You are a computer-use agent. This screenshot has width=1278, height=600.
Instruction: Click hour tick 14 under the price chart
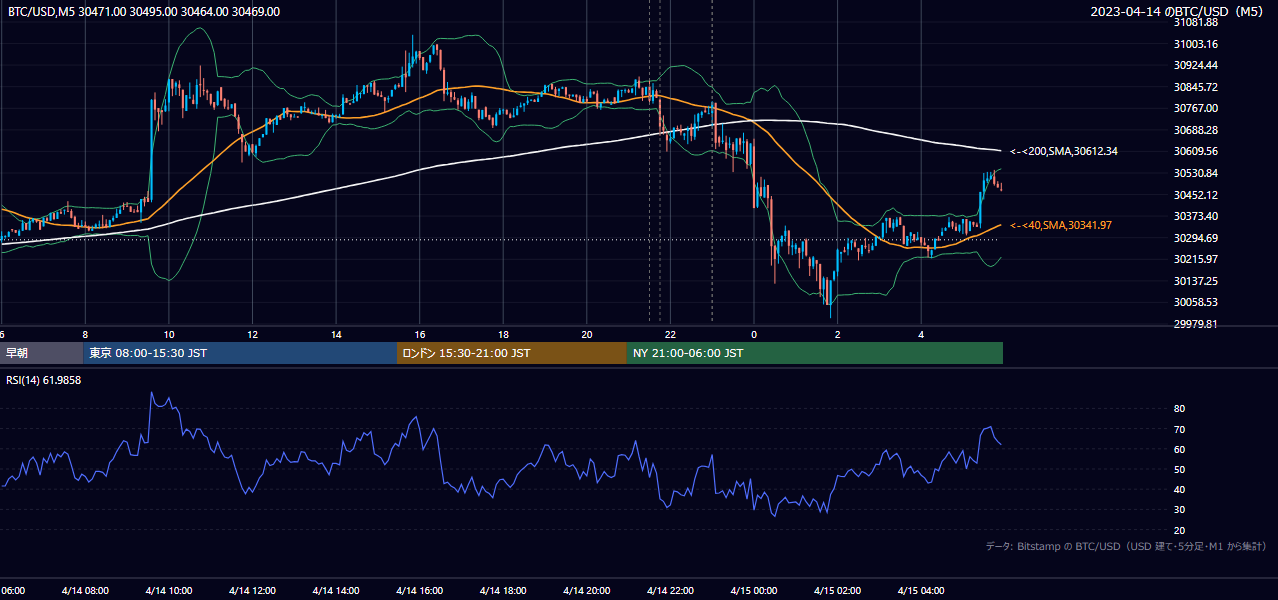[336, 334]
